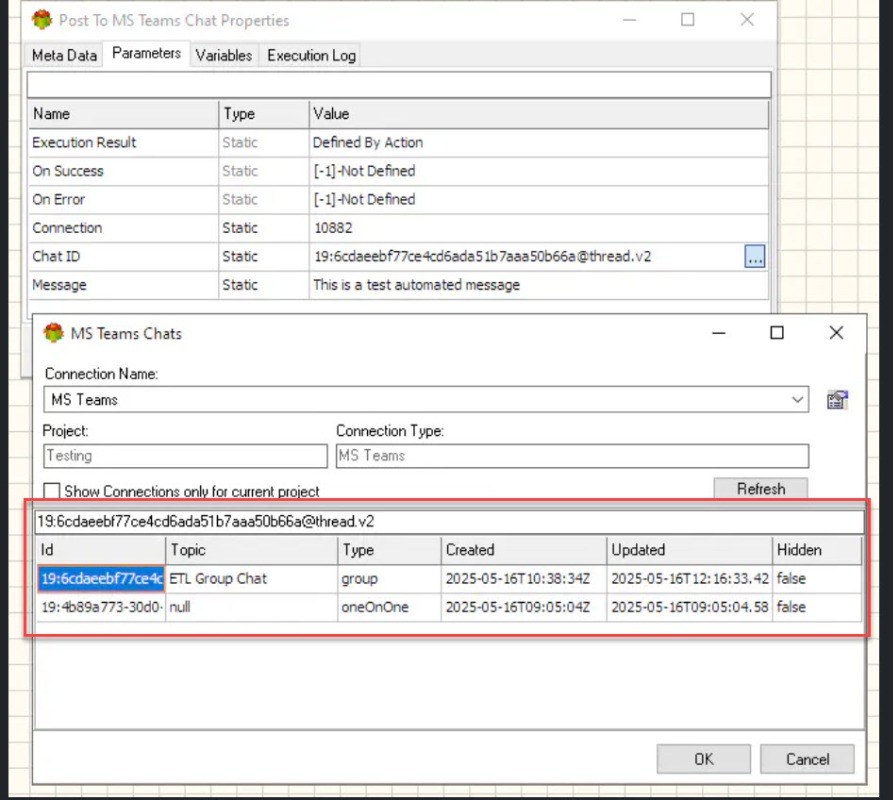Click updated value 2025-05-16T09:05:04.58
Image resolution: width=893 pixels, height=800 pixels.
click(690, 607)
